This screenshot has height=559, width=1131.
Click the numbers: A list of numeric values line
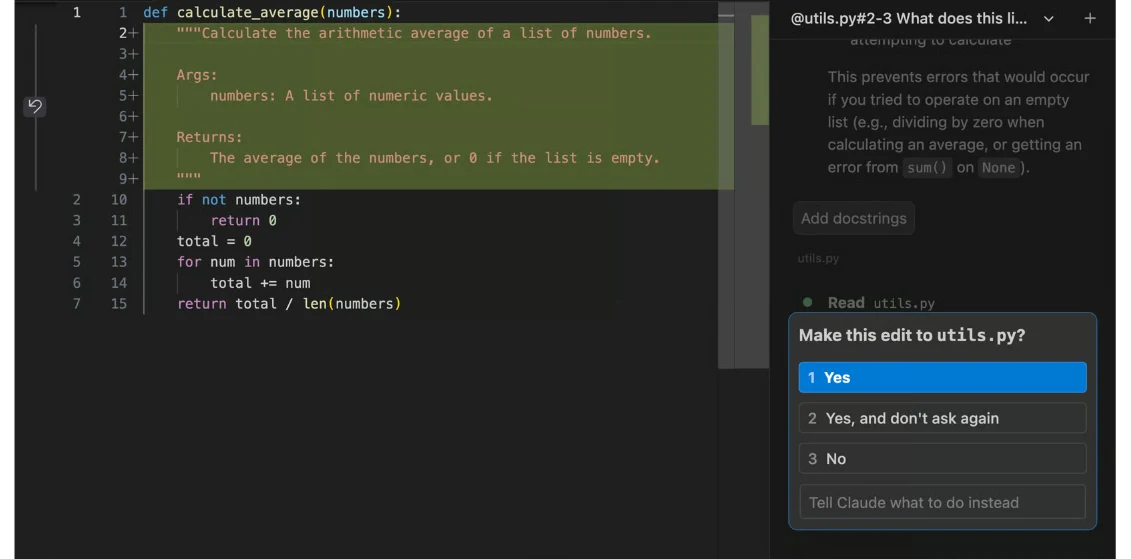(351, 96)
